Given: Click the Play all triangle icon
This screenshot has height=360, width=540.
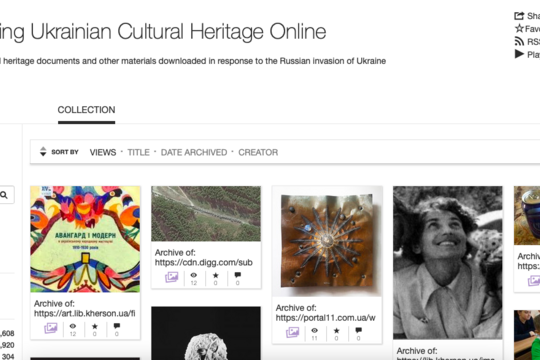Looking at the screenshot, I should pos(519,54).
